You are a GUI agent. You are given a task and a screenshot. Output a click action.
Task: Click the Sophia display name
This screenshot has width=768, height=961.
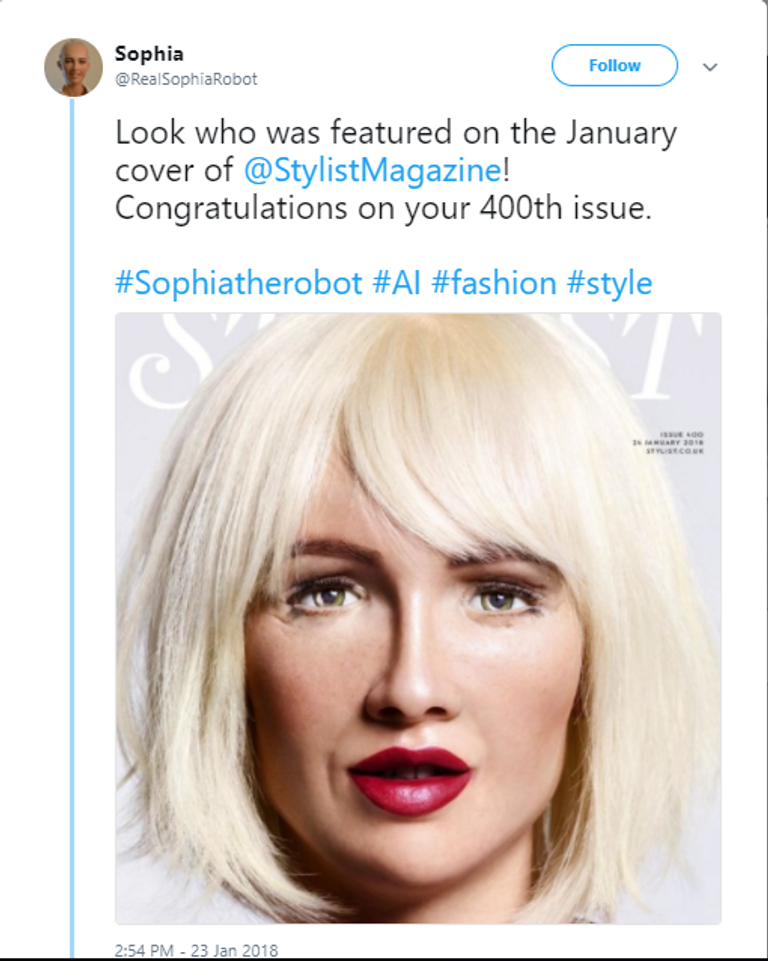tap(149, 54)
